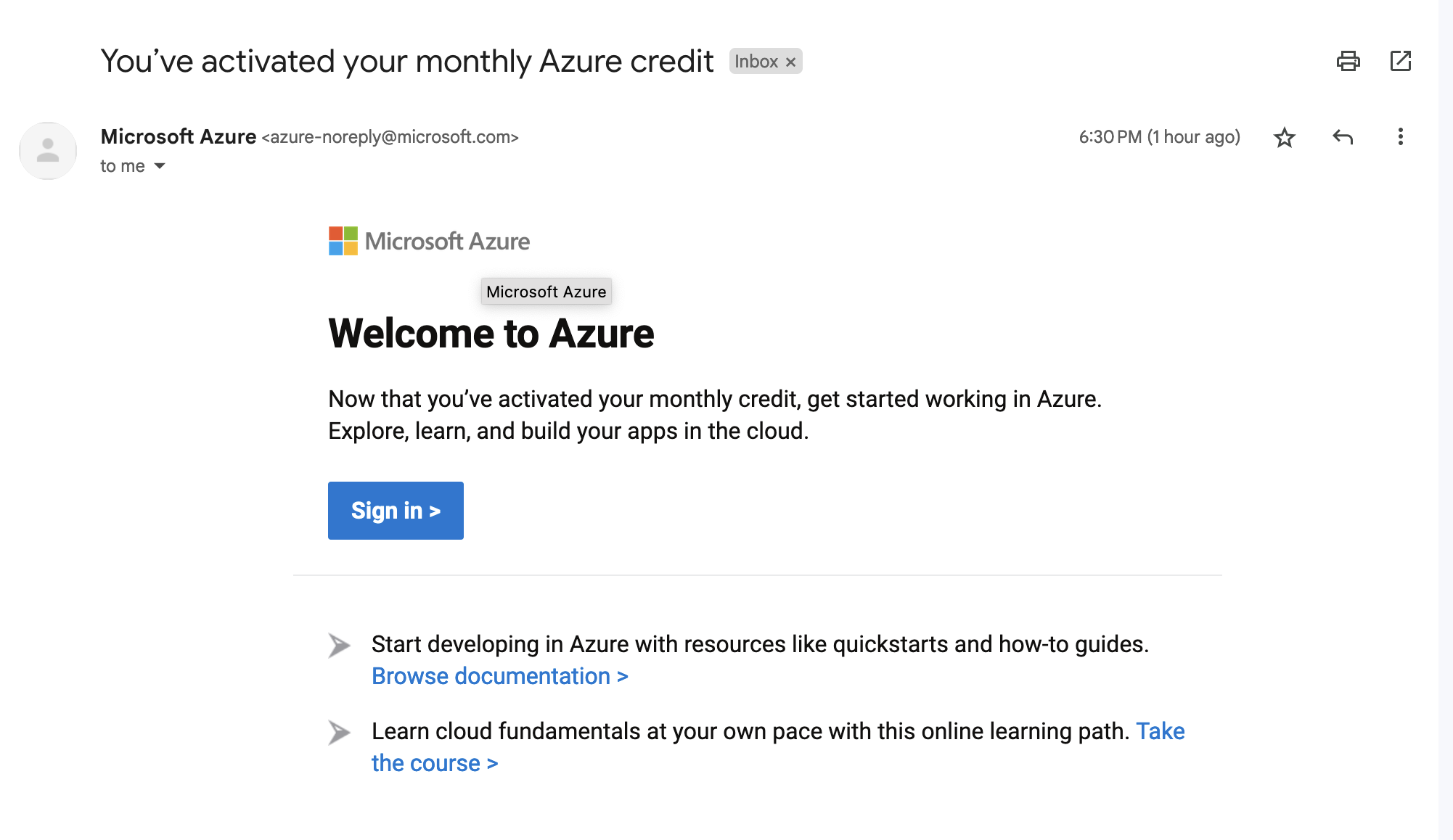Open the Microsoft Azure tooltip label
Viewport: 1453px width, 840px height.
[546, 292]
